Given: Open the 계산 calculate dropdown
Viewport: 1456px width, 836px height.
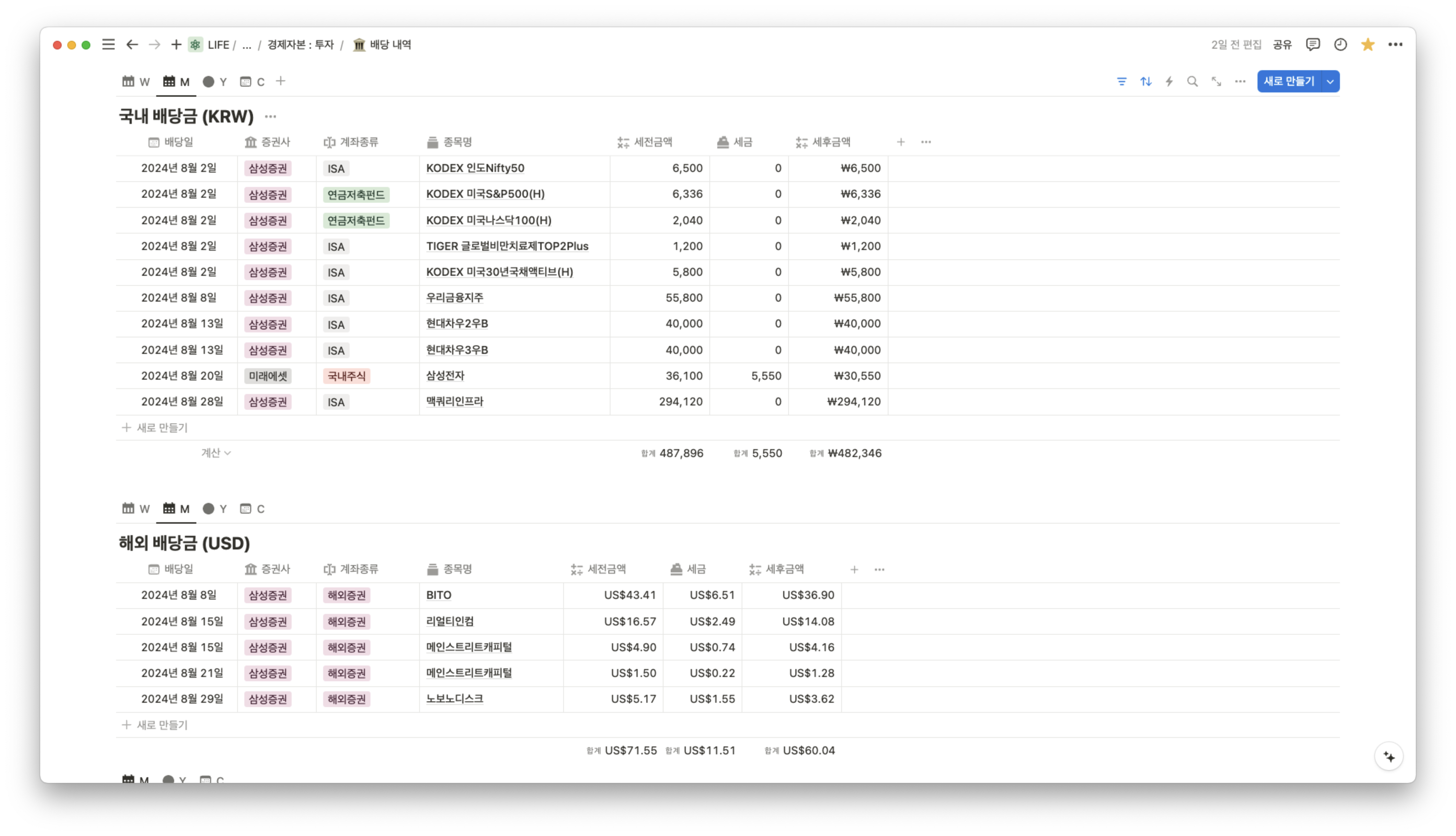Looking at the screenshot, I should pyautogui.click(x=216, y=453).
